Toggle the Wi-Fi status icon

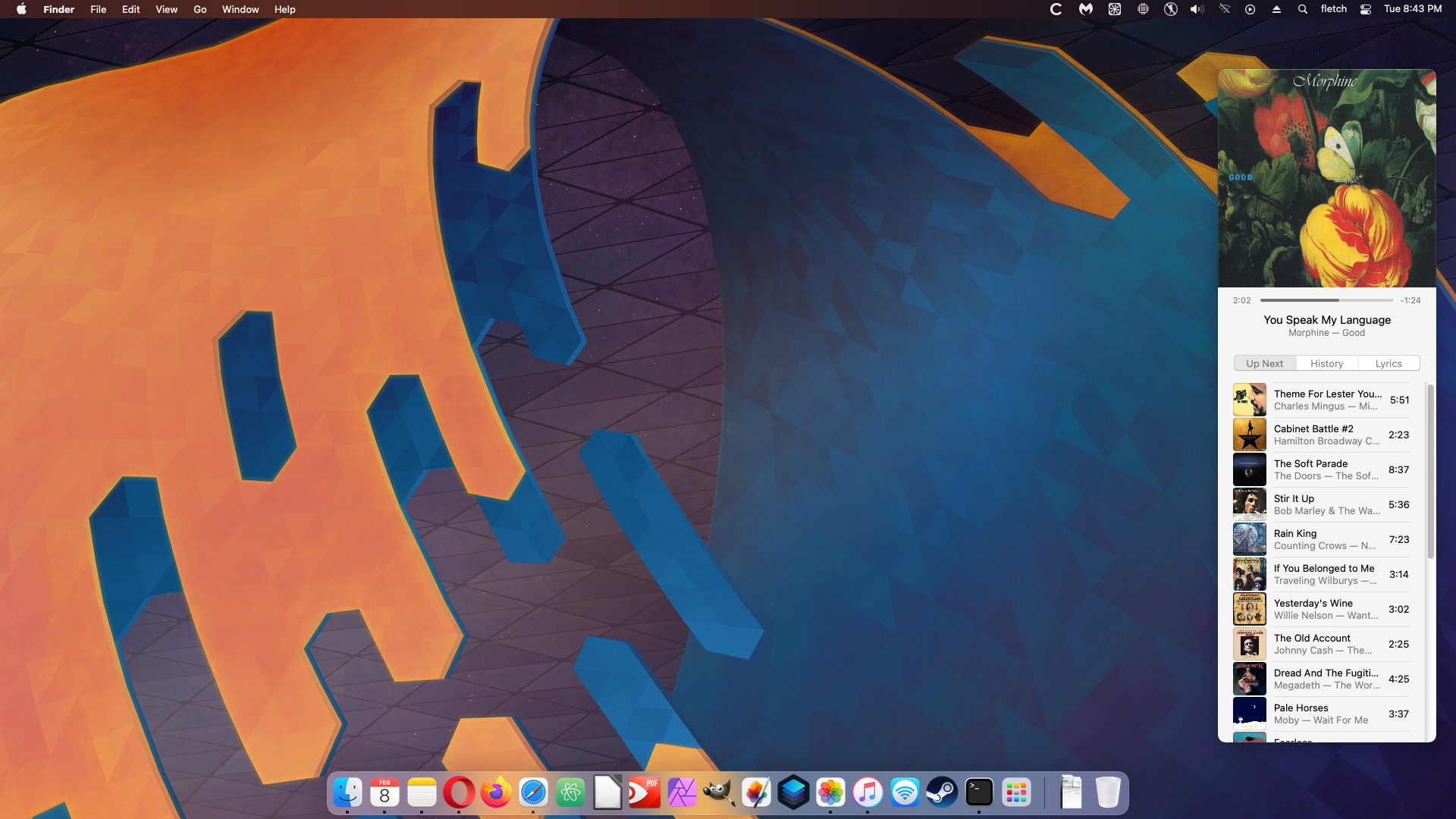point(1224,9)
